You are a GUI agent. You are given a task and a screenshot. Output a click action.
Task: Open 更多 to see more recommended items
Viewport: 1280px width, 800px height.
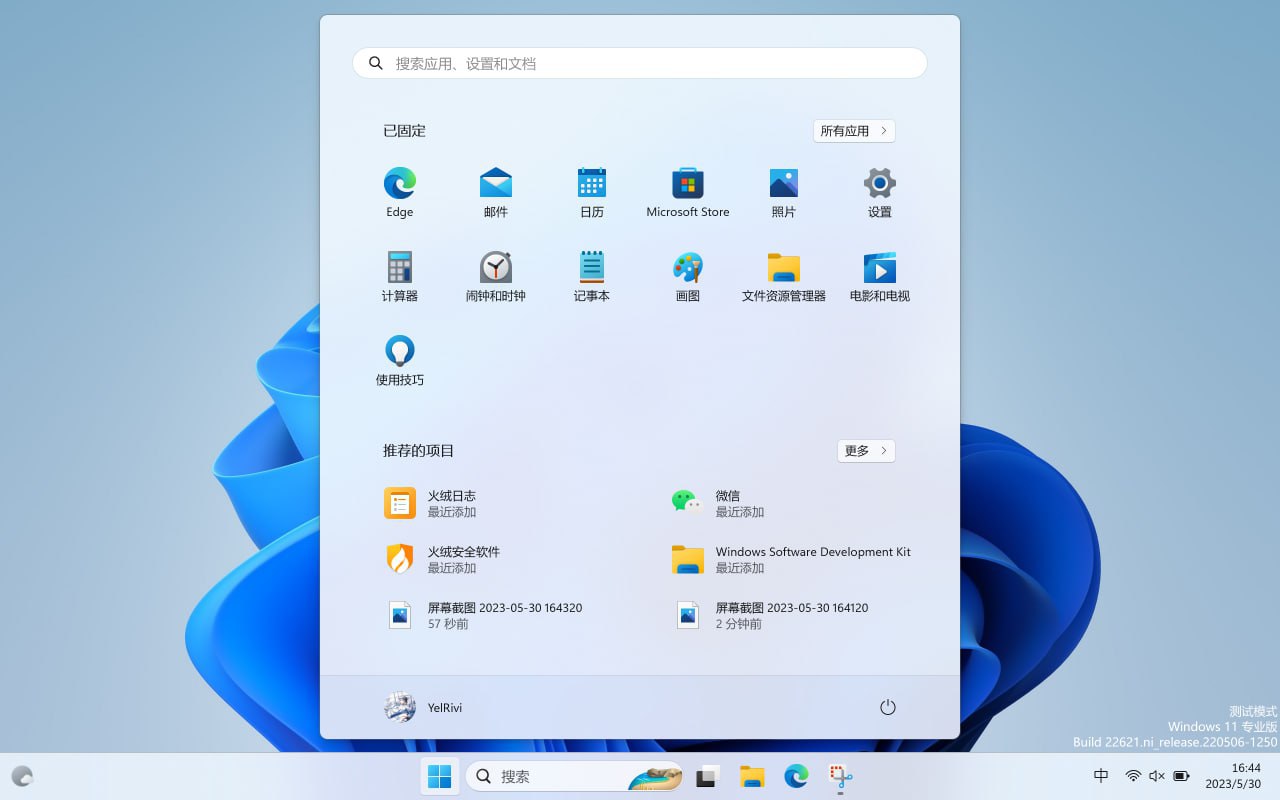[865, 451]
